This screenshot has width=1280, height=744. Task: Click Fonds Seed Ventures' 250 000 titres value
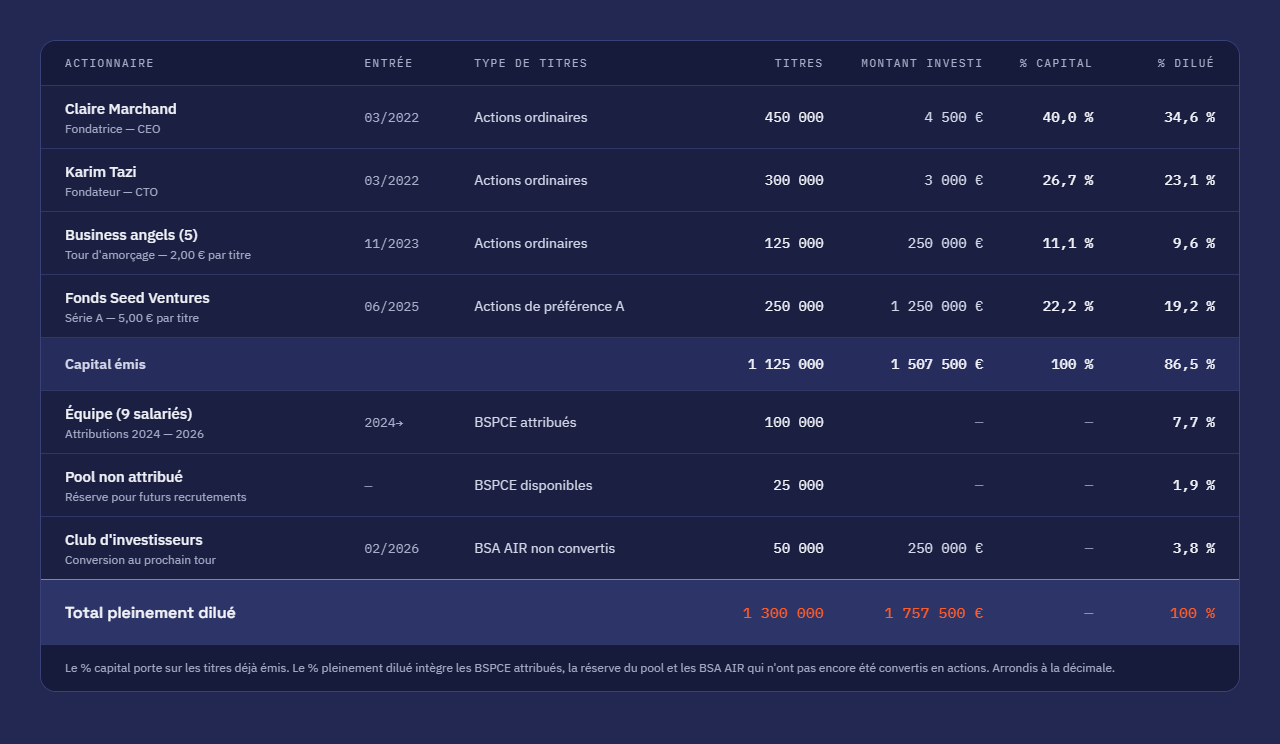794,307
